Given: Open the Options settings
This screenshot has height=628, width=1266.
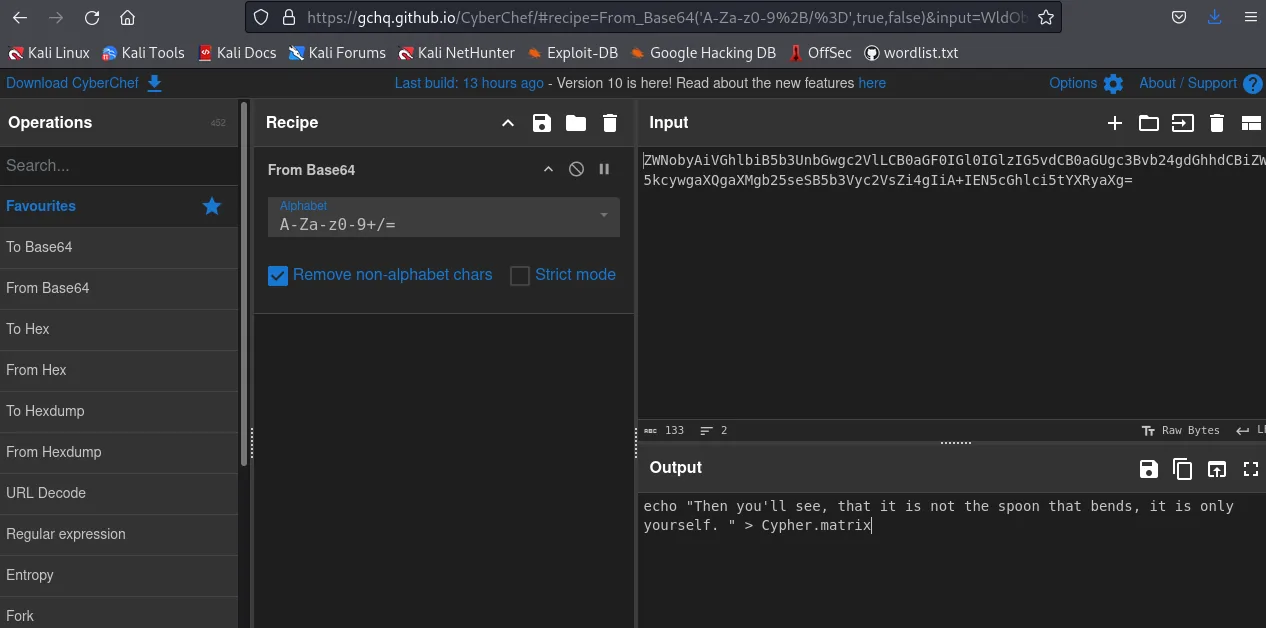Looking at the screenshot, I should point(1086,83).
